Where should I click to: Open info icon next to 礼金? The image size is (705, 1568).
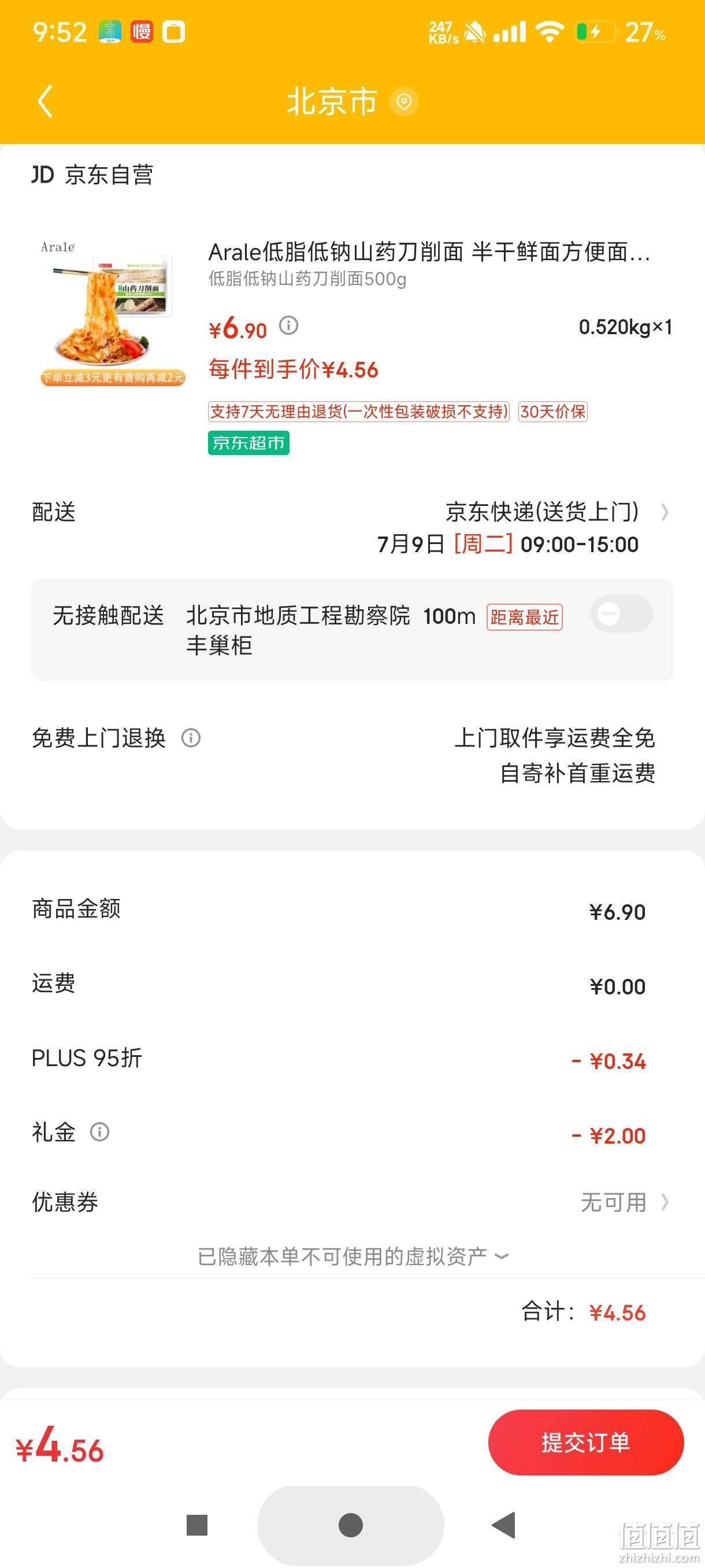(x=100, y=1132)
